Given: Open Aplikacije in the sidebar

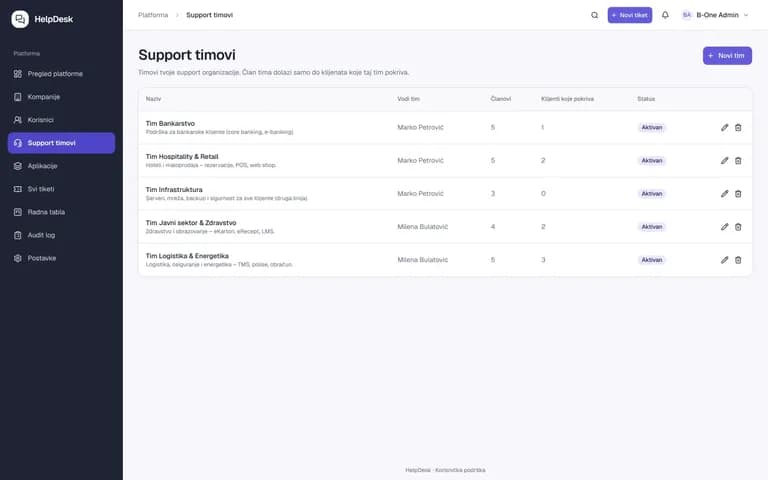Looking at the screenshot, I should point(61,166).
